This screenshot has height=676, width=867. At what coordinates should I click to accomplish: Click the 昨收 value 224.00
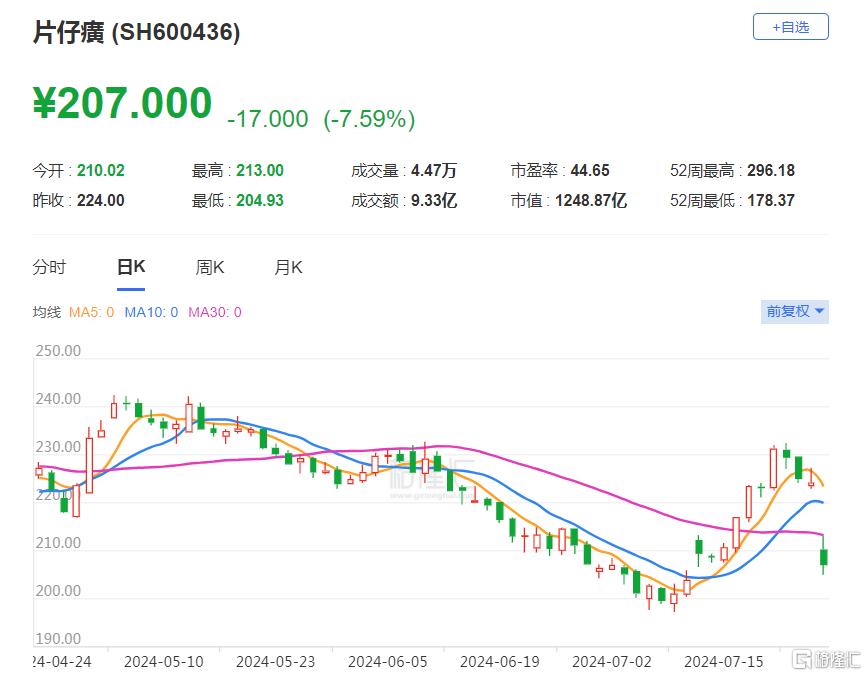(x=101, y=200)
